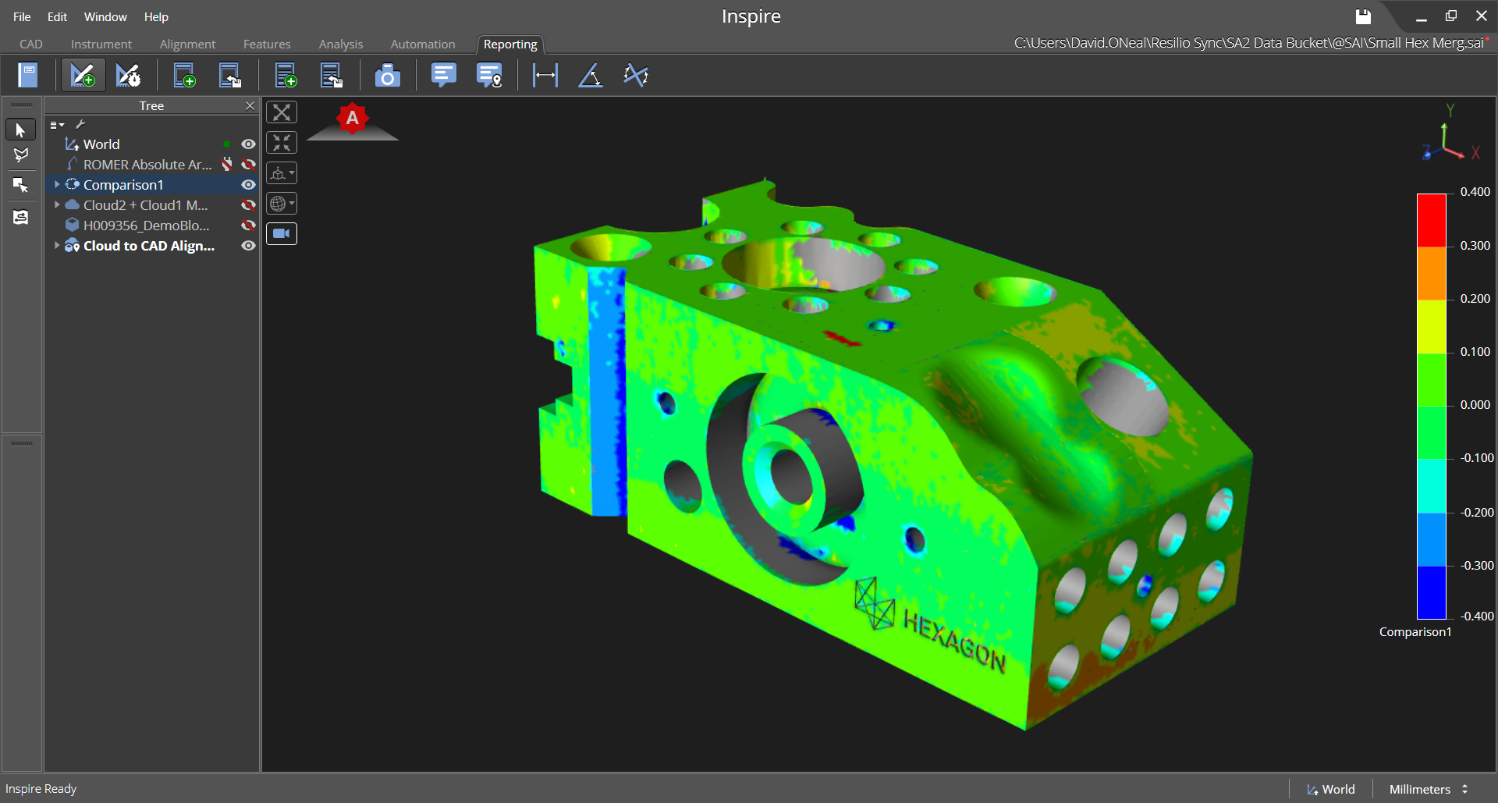Click the video camera view button

pos(281,233)
